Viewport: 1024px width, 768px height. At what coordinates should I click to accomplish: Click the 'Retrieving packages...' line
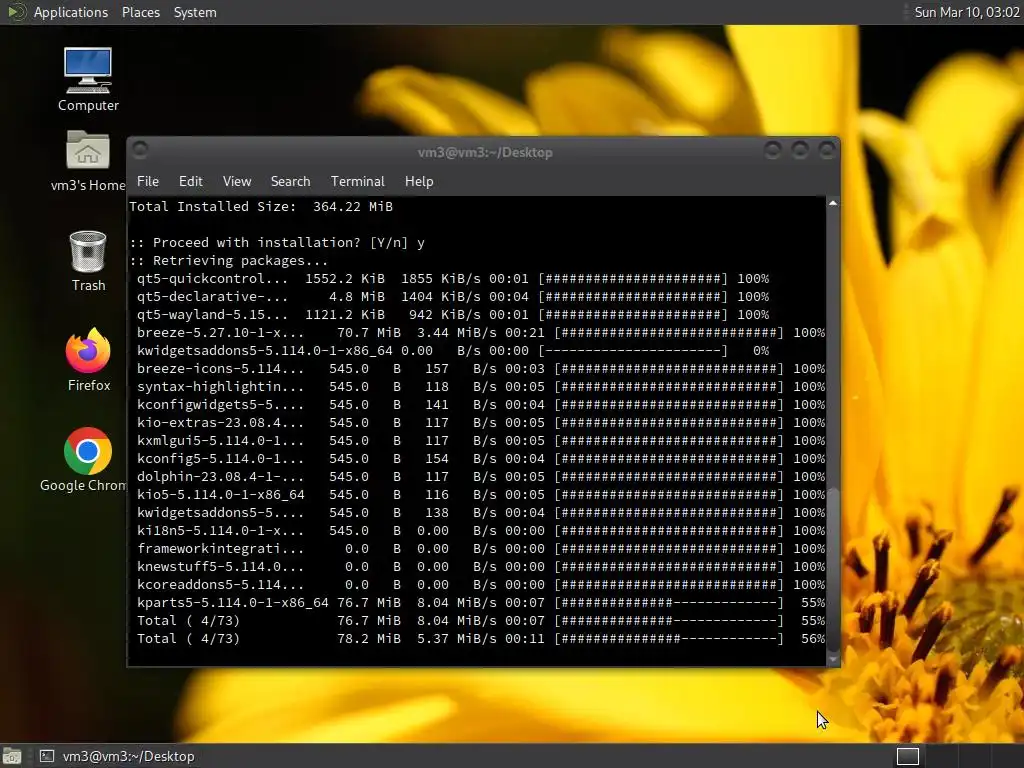[229, 261]
